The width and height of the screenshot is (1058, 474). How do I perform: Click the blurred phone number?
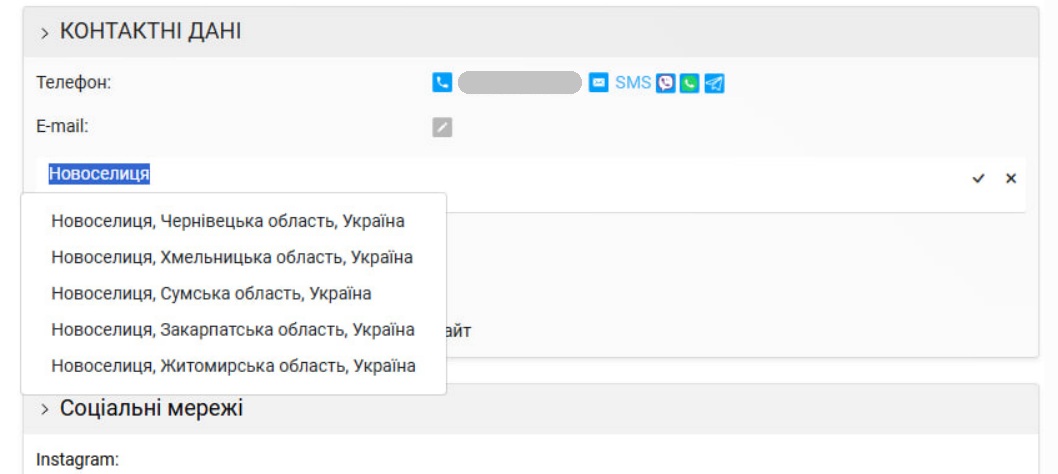point(520,82)
